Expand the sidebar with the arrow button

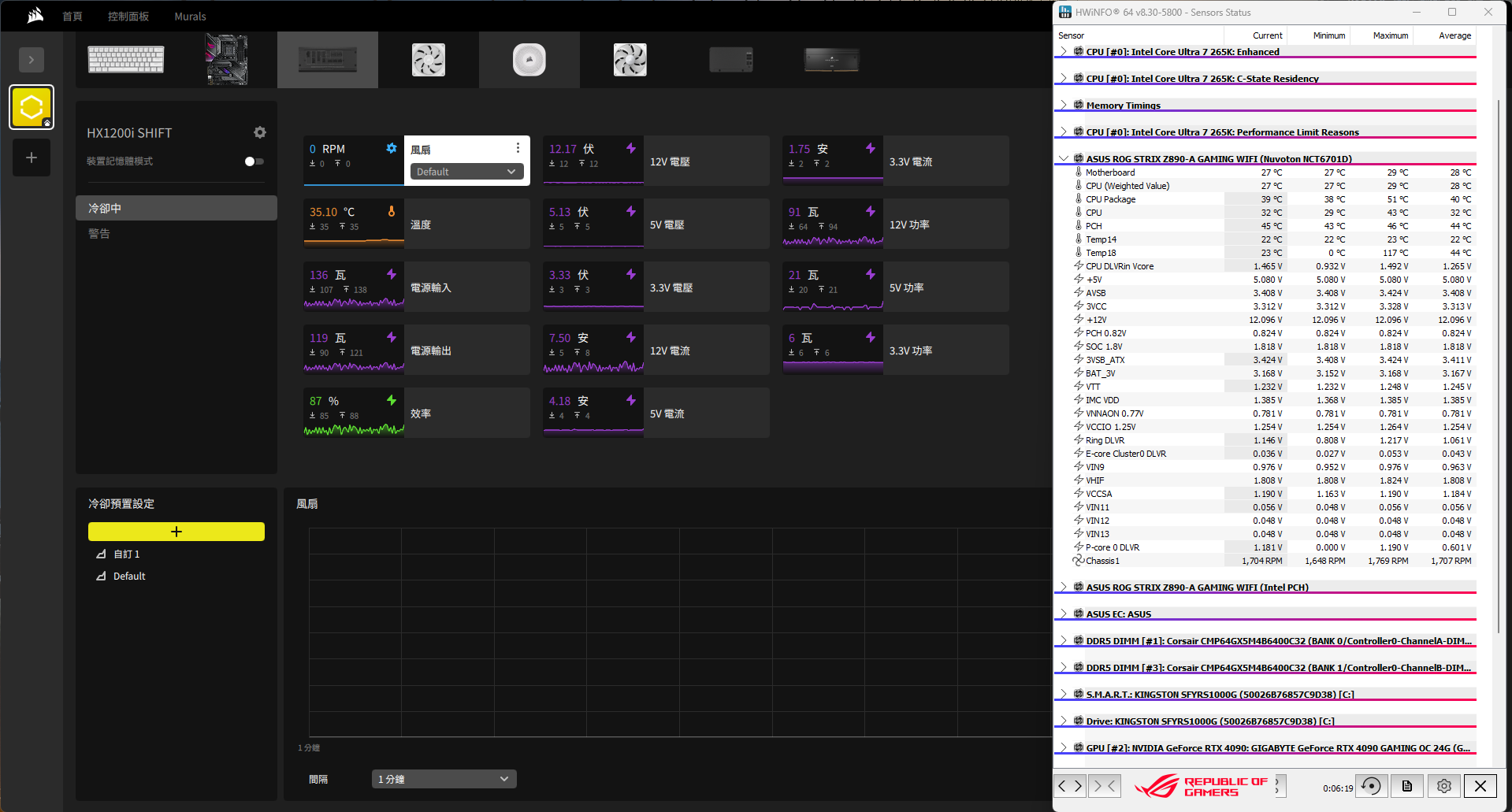(32, 60)
